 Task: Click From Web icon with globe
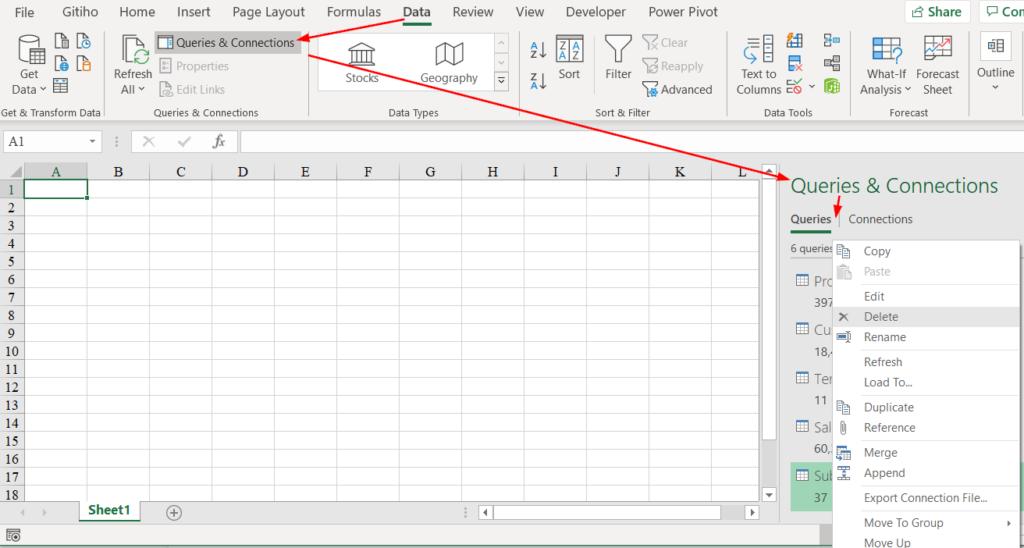point(61,63)
